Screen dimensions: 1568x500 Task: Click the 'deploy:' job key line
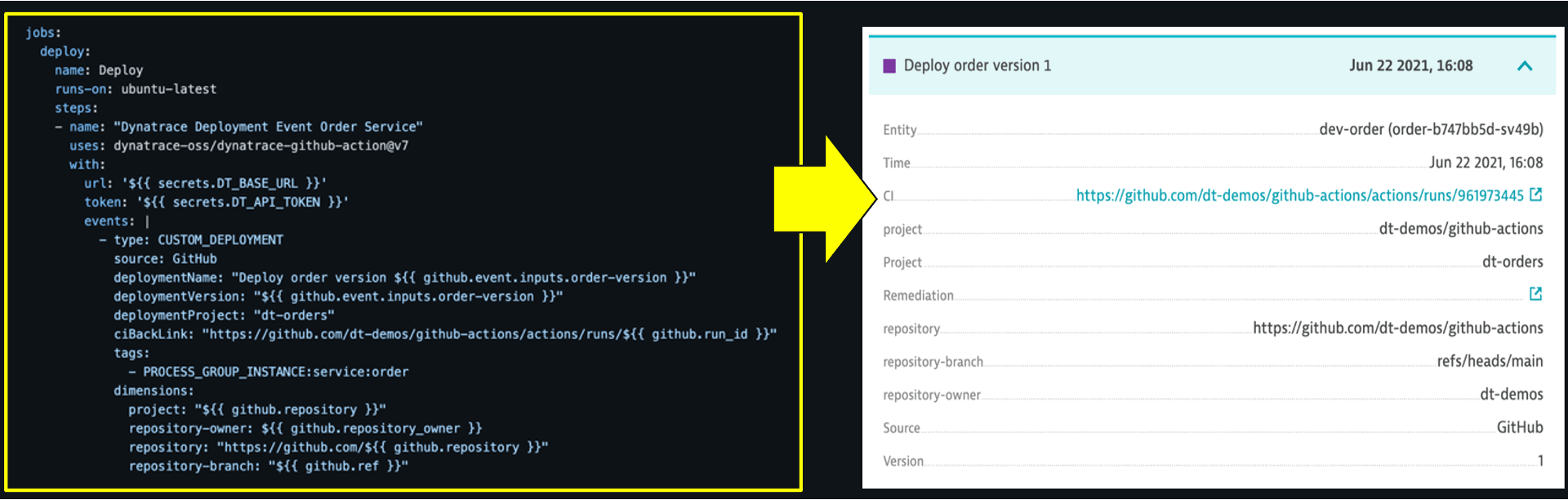[65, 51]
